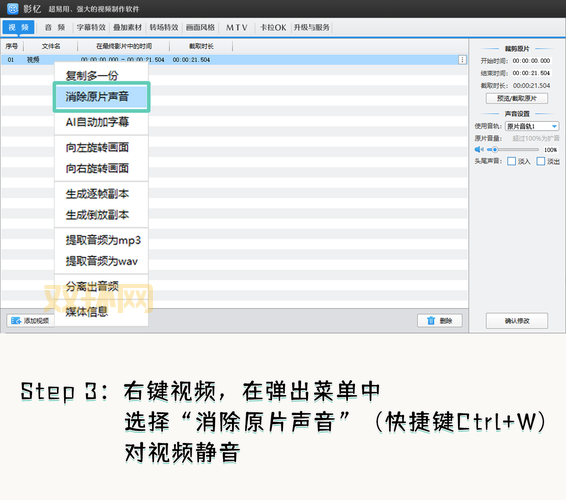Open the three-dot options icon on video row 01
The height and width of the screenshot is (500, 566).
click(462, 60)
